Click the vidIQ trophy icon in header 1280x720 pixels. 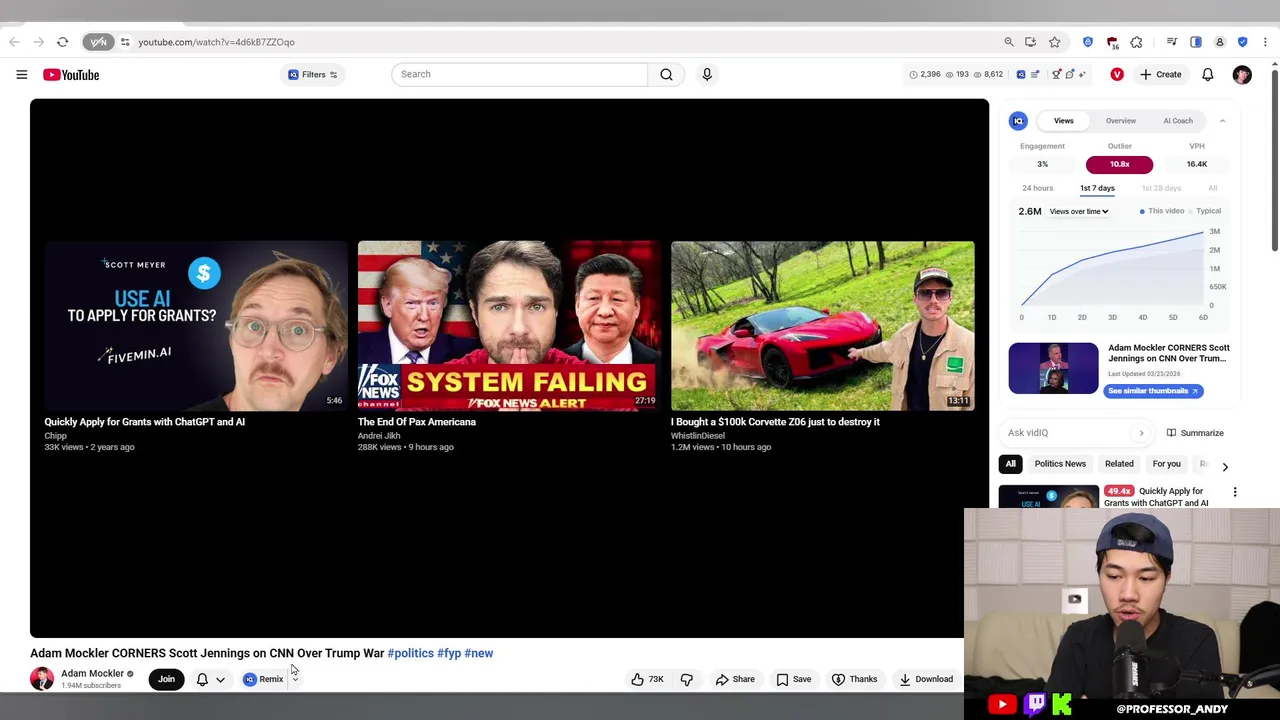pos(1057,75)
